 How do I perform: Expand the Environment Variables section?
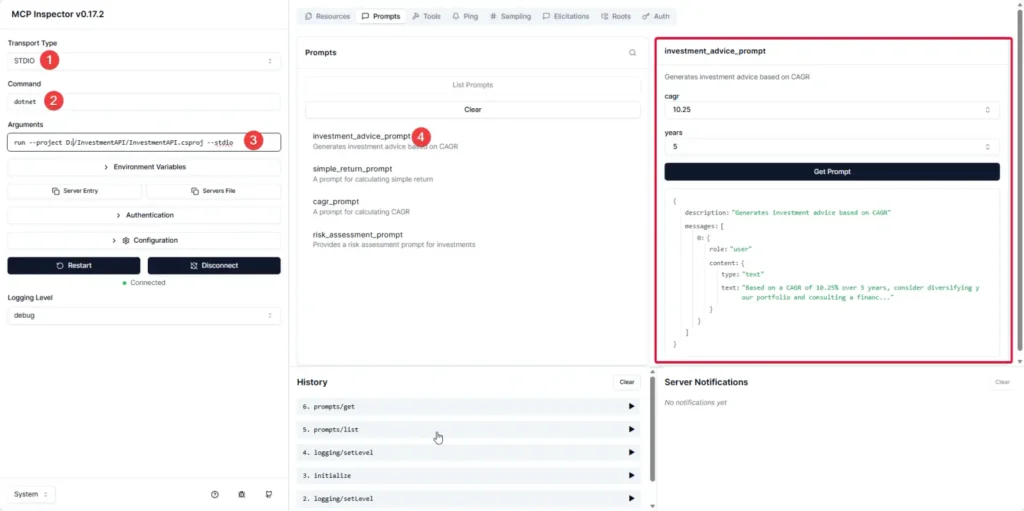[x=144, y=167]
